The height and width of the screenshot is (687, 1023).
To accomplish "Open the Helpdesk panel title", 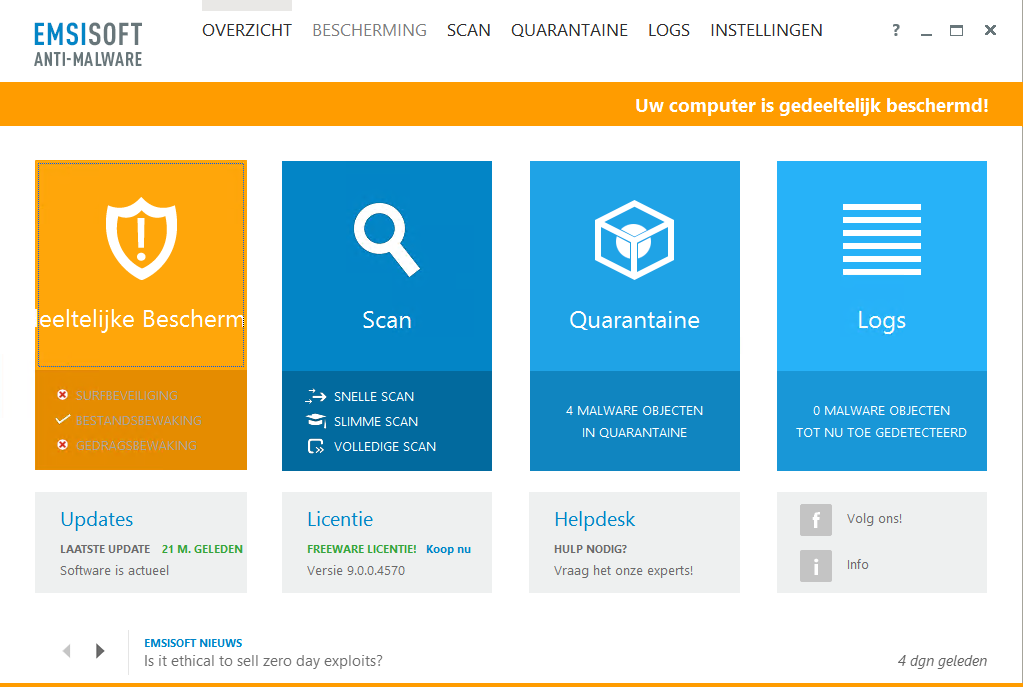I will tap(594, 519).
